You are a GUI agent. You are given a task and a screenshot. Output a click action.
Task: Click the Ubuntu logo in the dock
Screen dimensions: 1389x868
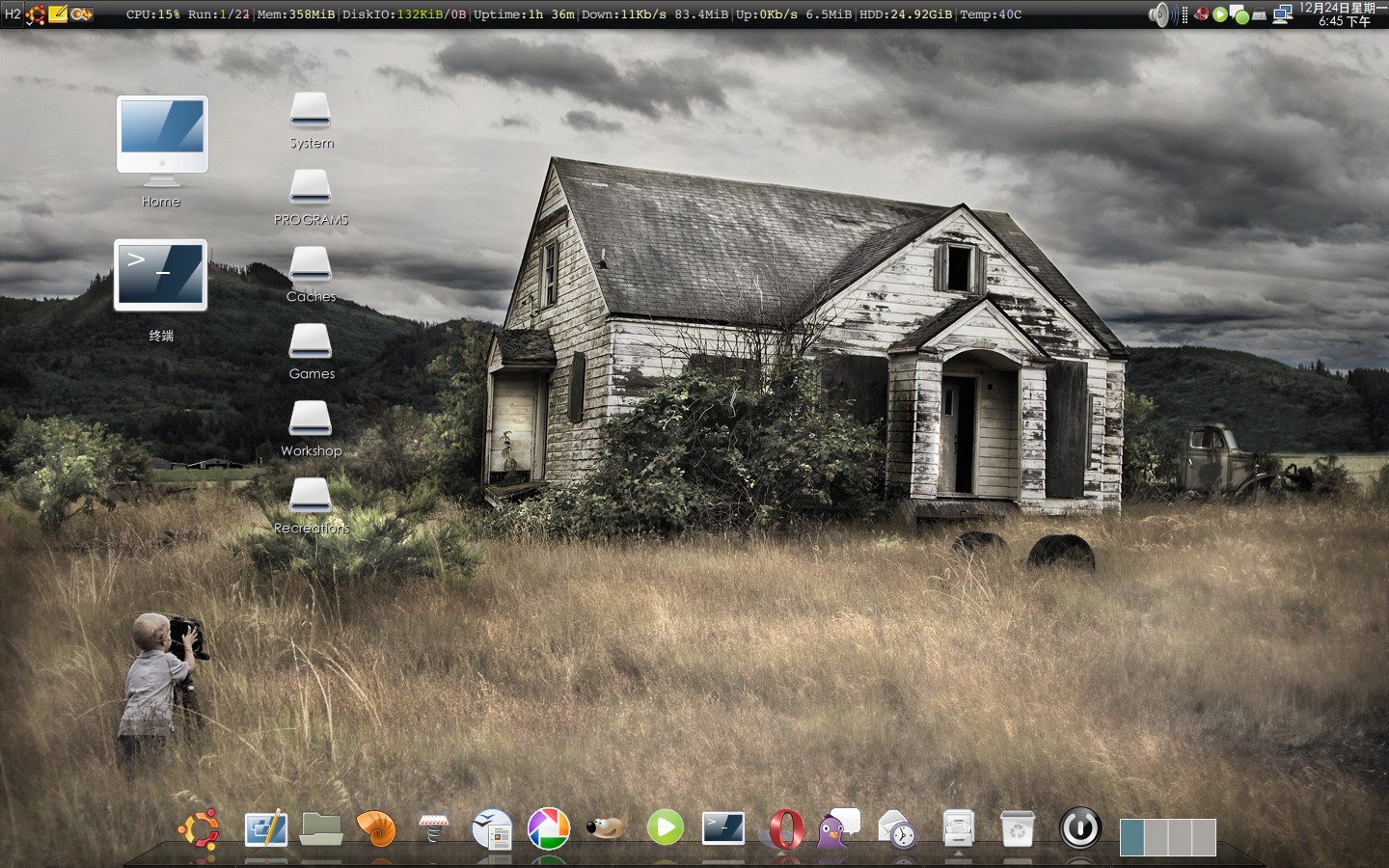200,829
